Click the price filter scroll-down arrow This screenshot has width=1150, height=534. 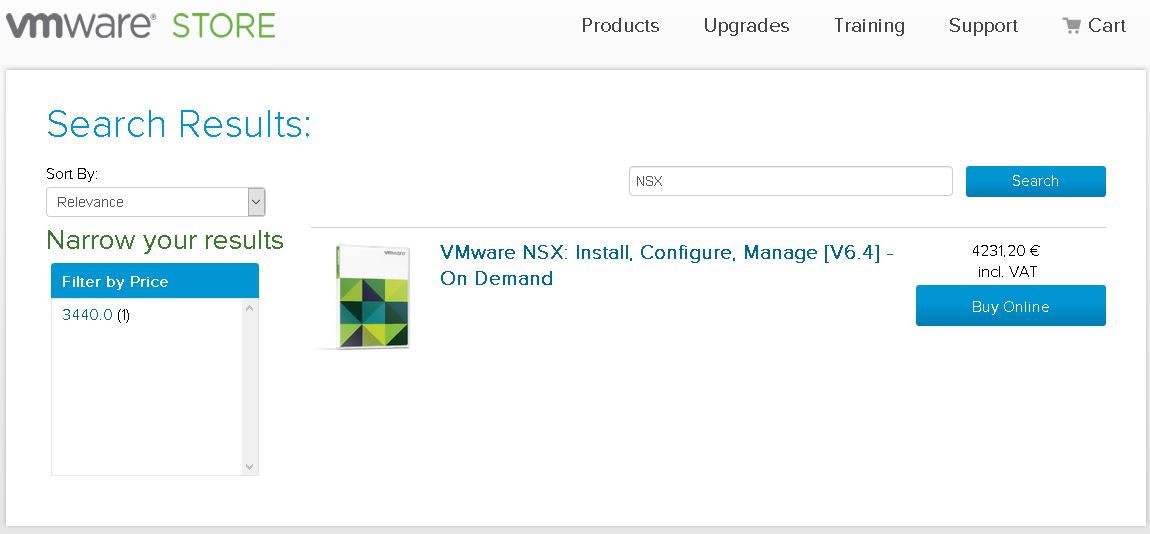click(x=250, y=466)
